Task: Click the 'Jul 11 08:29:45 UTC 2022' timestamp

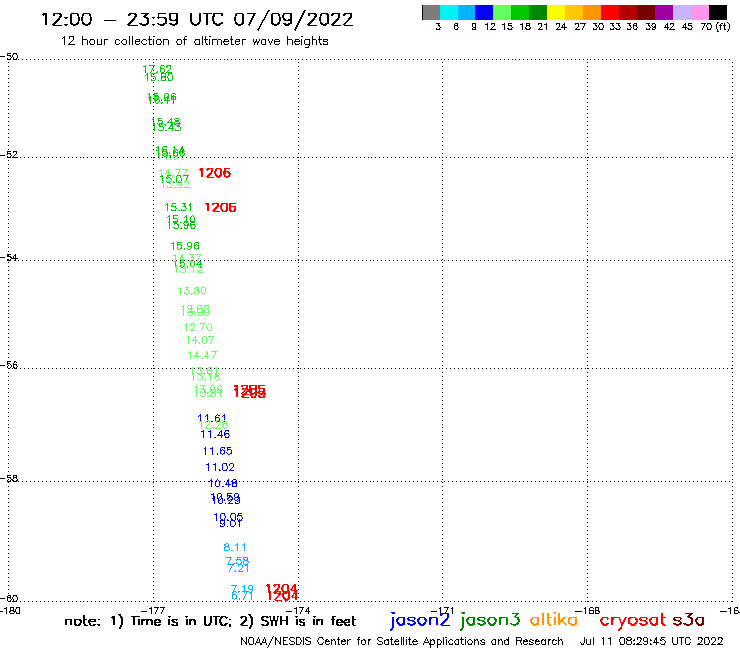Action: pyautogui.click(x=651, y=641)
